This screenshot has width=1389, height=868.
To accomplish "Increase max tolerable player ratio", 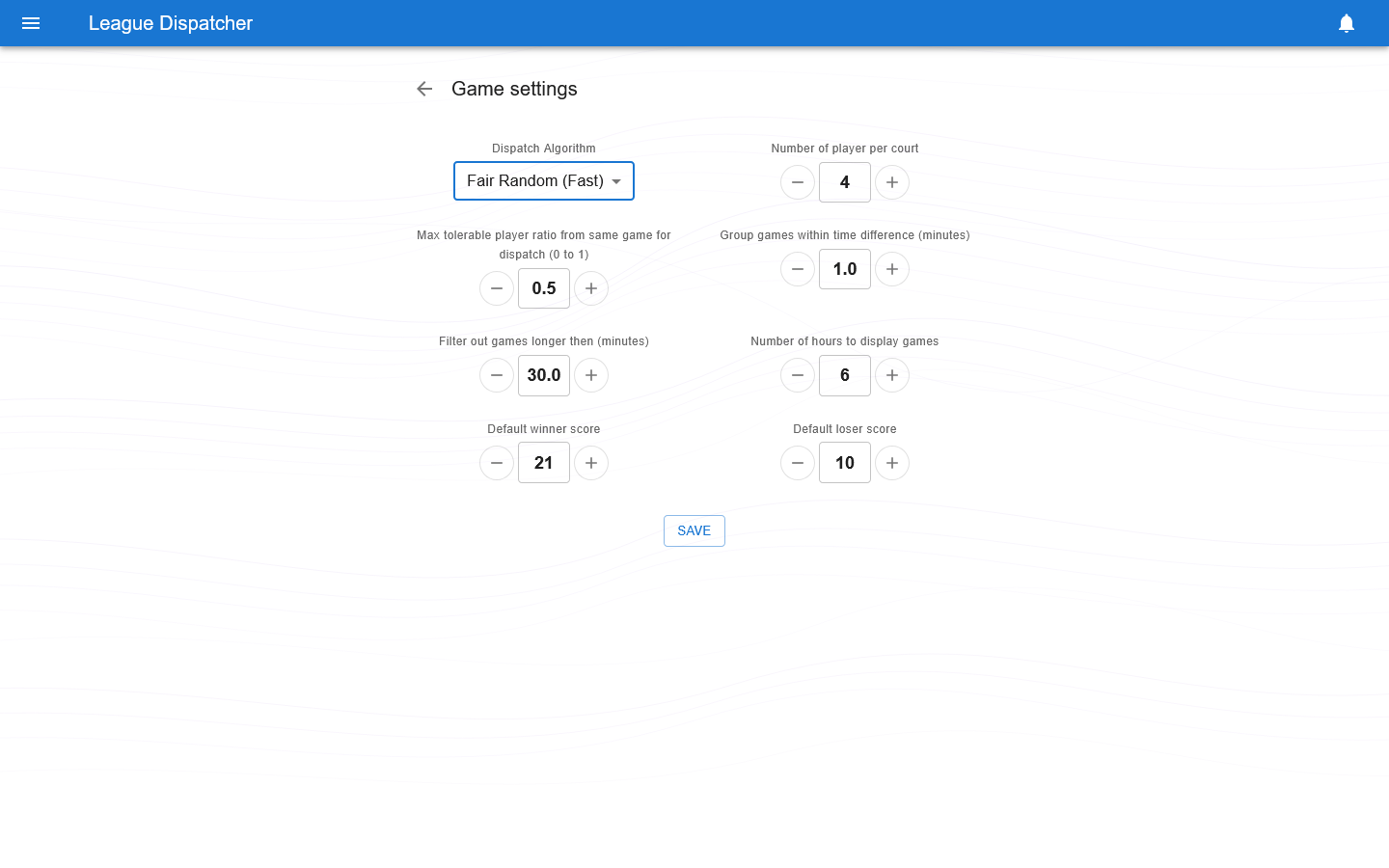I will click(591, 288).
